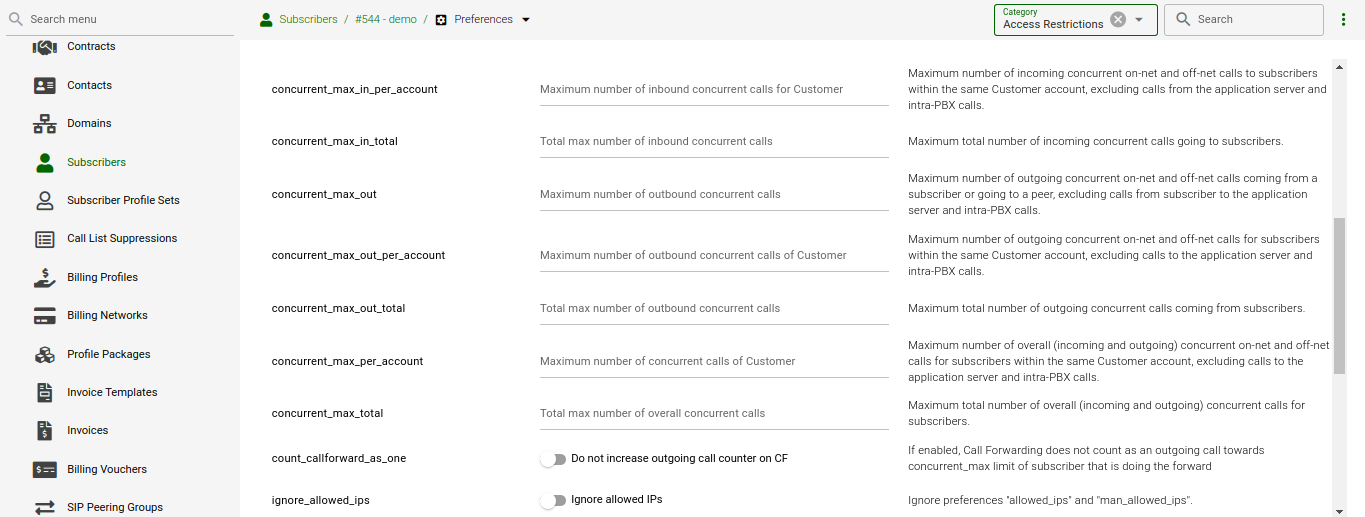This screenshot has height=517, width=1365.
Task: Click the Domains network icon
Action: click(45, 124)
